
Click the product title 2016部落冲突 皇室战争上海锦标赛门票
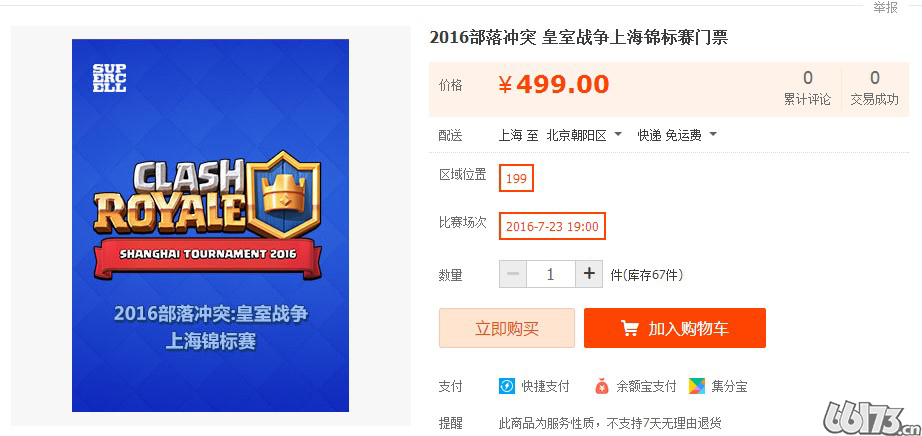[579, 38]
